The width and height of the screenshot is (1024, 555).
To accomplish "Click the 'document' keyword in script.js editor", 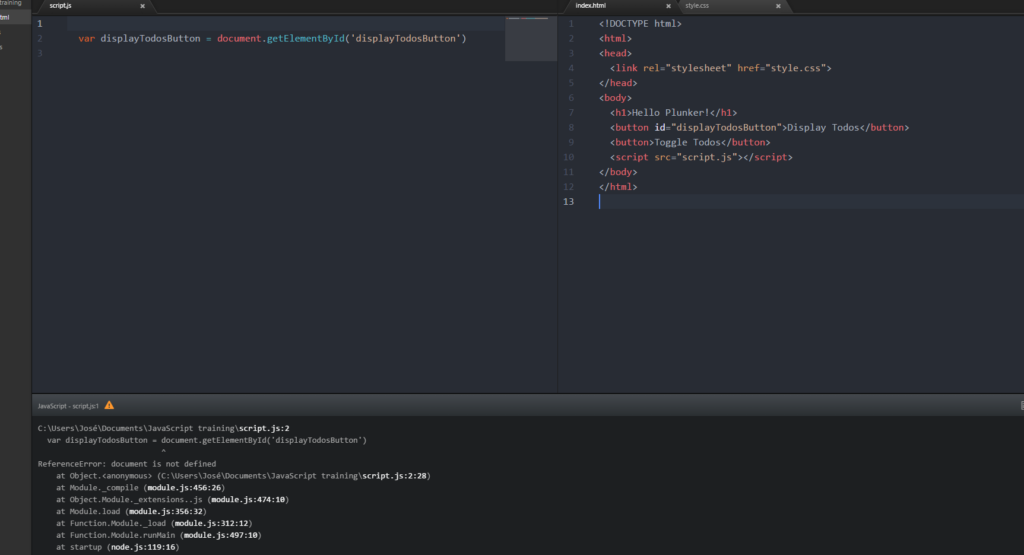I will [x=239, y=39].
